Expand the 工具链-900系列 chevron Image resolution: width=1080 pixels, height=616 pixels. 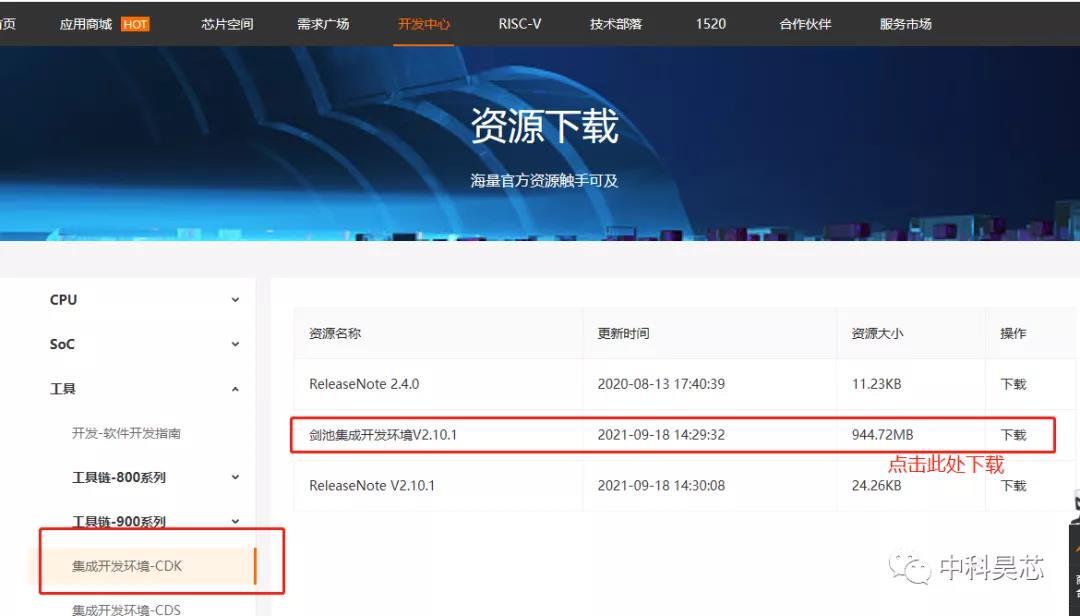click(235, 521)
